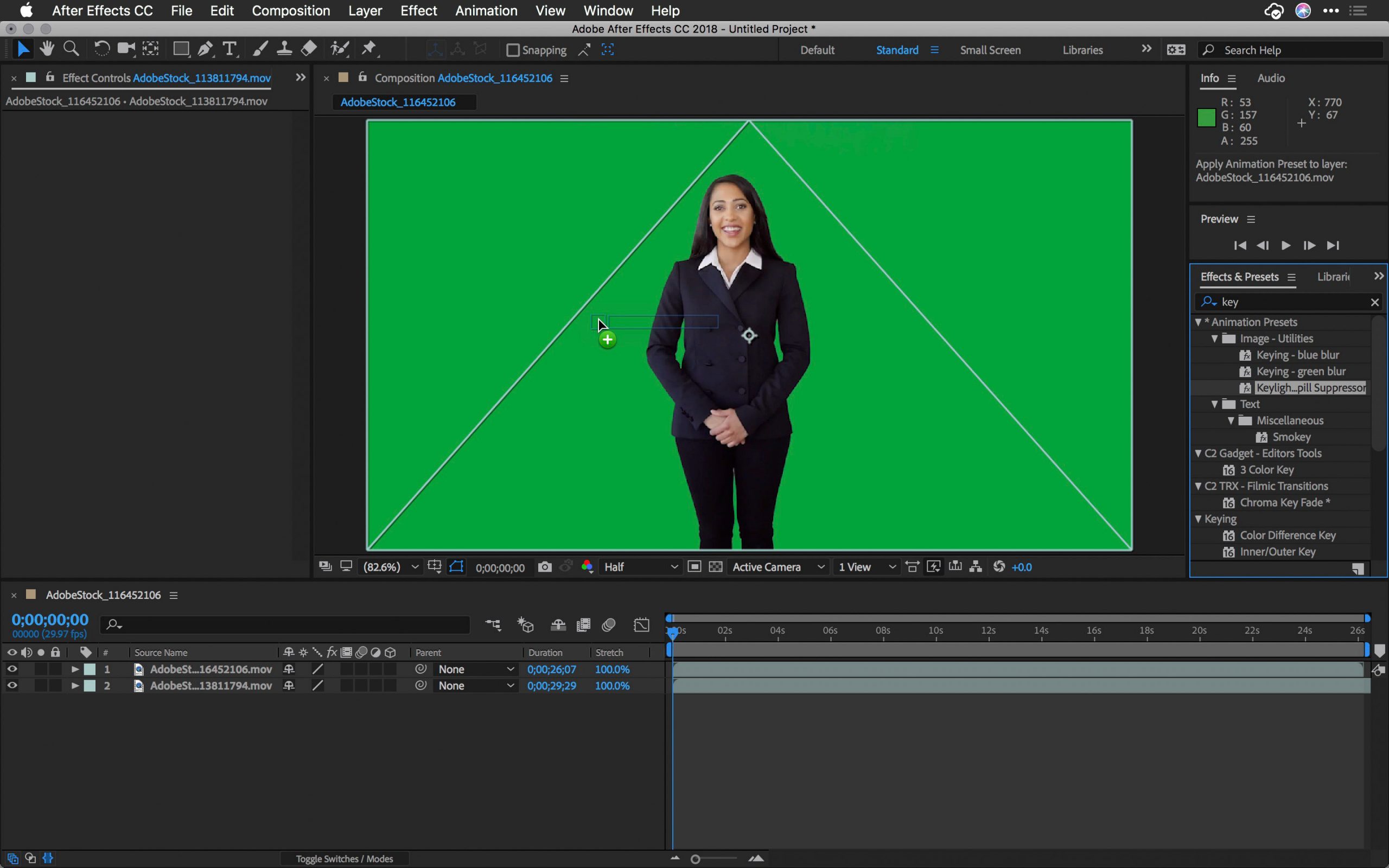Select the Pen tool
Viewport: 1389px width, 868px height.
206,49
